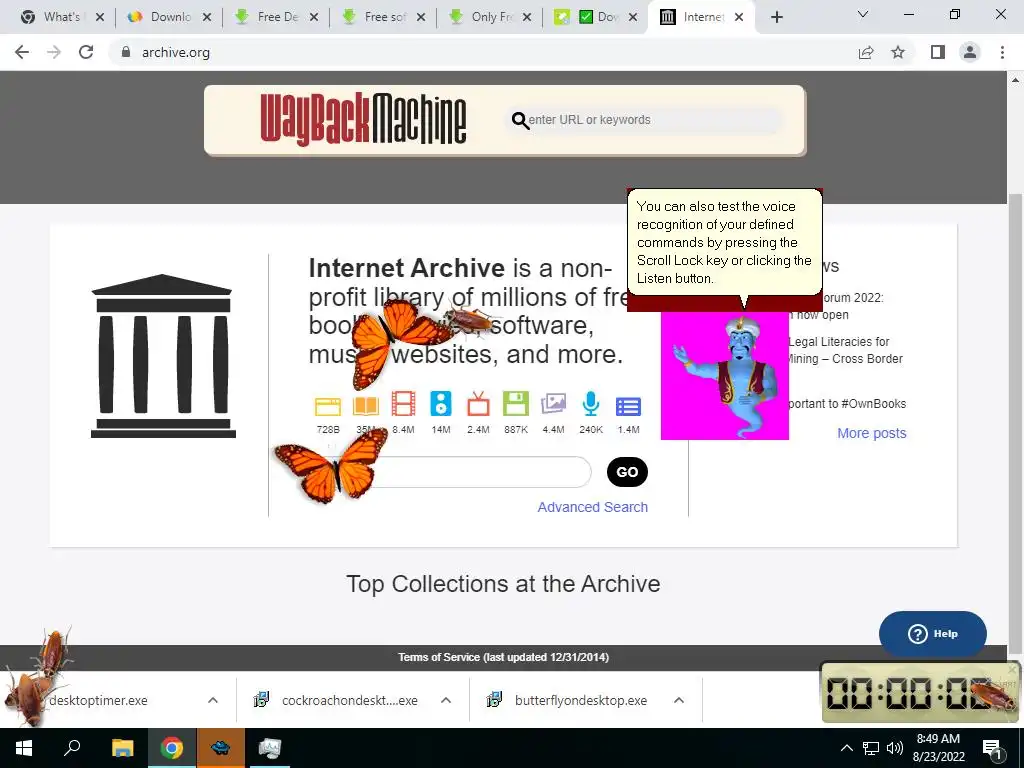Click the browser back arrow
The width and height of the screenshot is (1024, 768).
(22, 52)
